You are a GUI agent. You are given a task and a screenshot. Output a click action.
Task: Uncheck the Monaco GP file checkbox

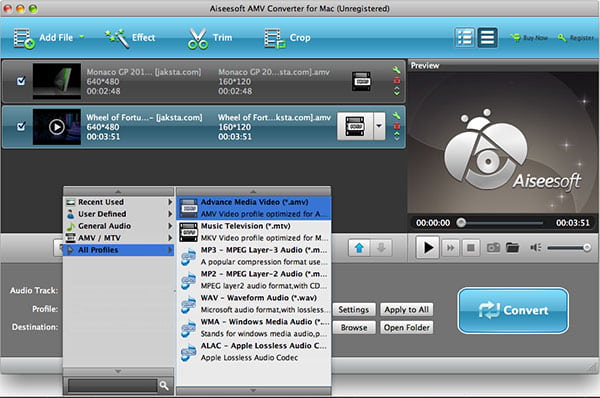[x=21, y=81]
